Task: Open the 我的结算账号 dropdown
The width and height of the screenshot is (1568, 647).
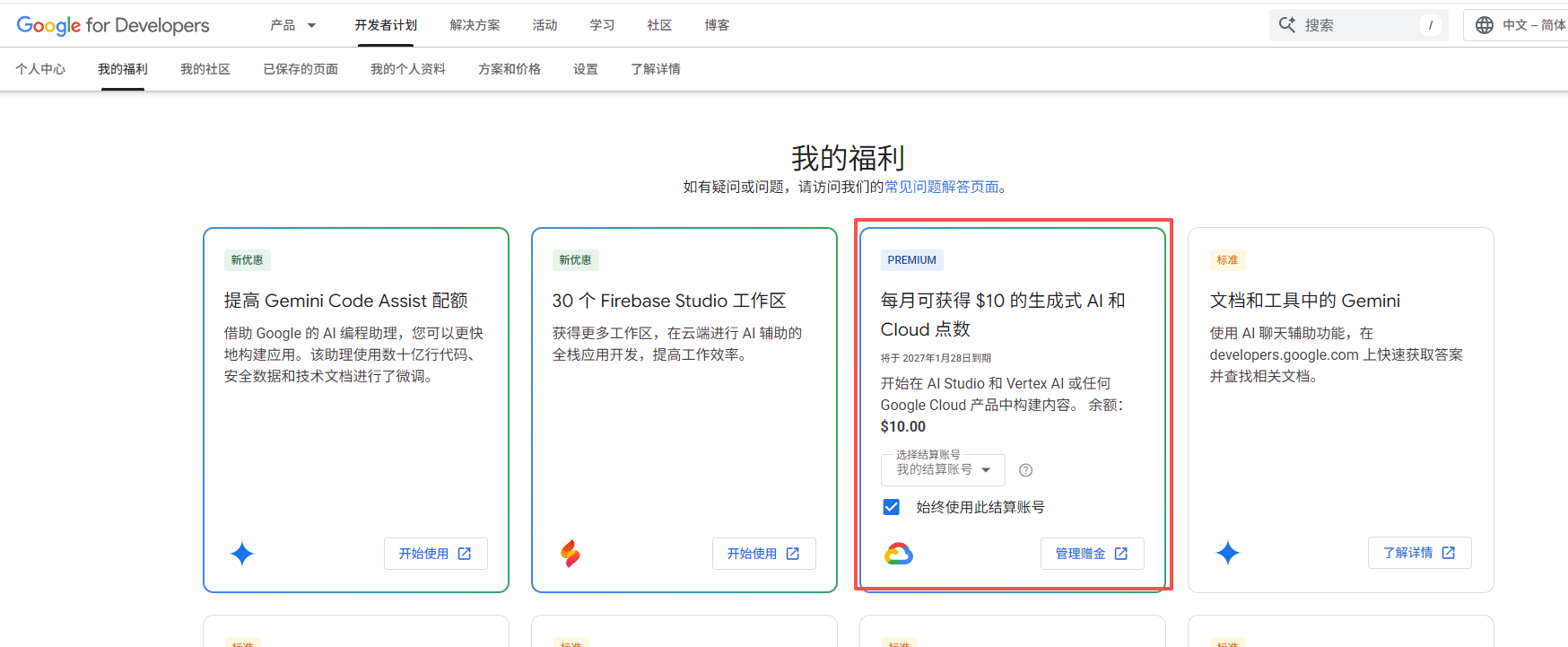Action: pyautogui.click(x=943, y=469)
